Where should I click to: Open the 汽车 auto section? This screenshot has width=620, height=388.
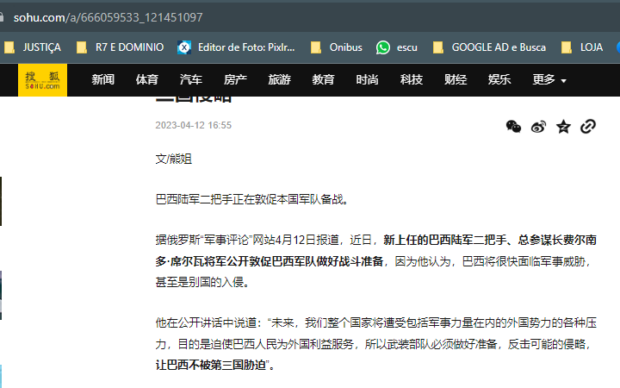pyautogui.click(x=191, y=80)
